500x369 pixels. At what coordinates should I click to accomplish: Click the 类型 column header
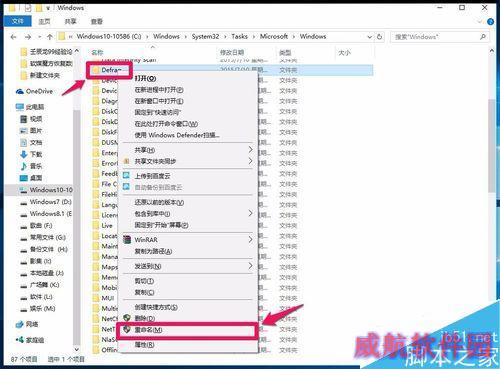(285, 52)
